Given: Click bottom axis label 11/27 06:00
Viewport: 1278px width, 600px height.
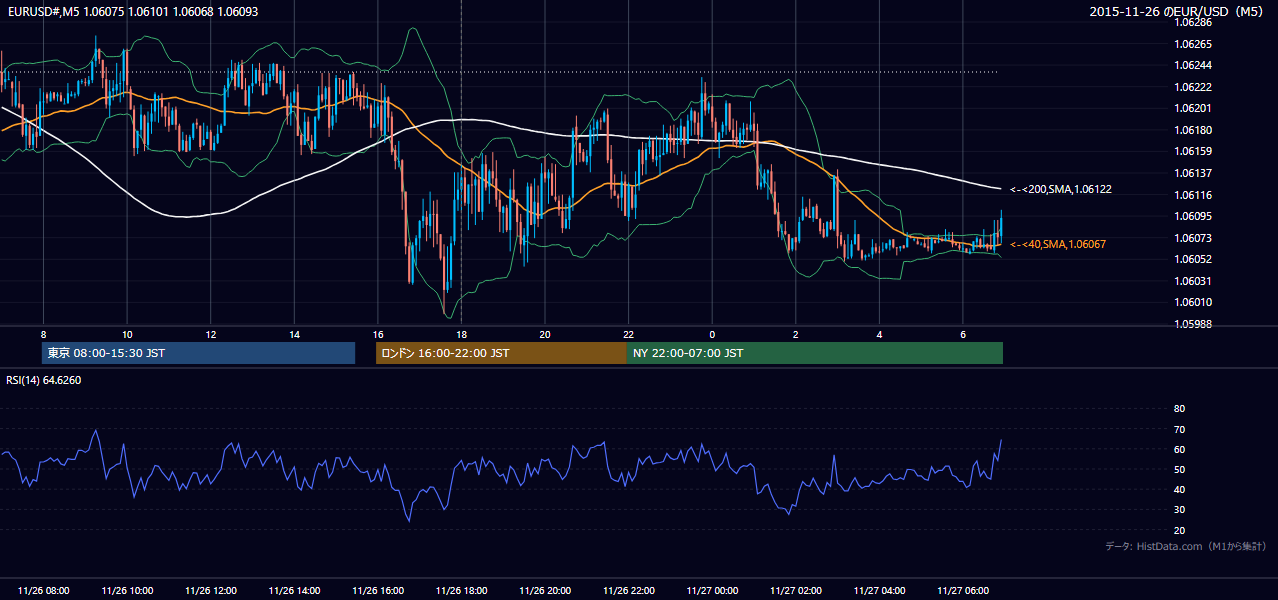Looking at the screenshot, I should coord(962,591).
